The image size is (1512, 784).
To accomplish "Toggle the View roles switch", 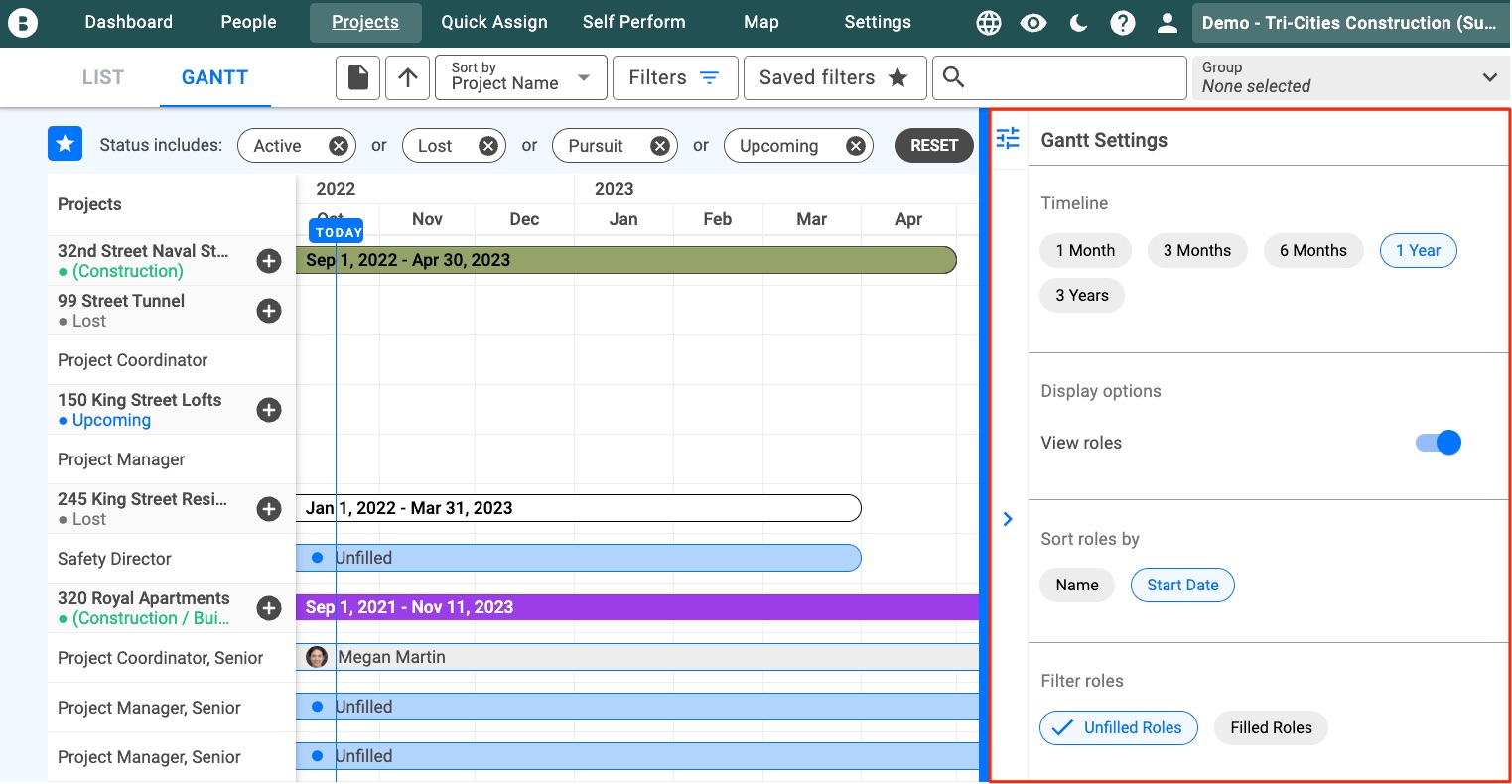I will tap(1439, 443).
